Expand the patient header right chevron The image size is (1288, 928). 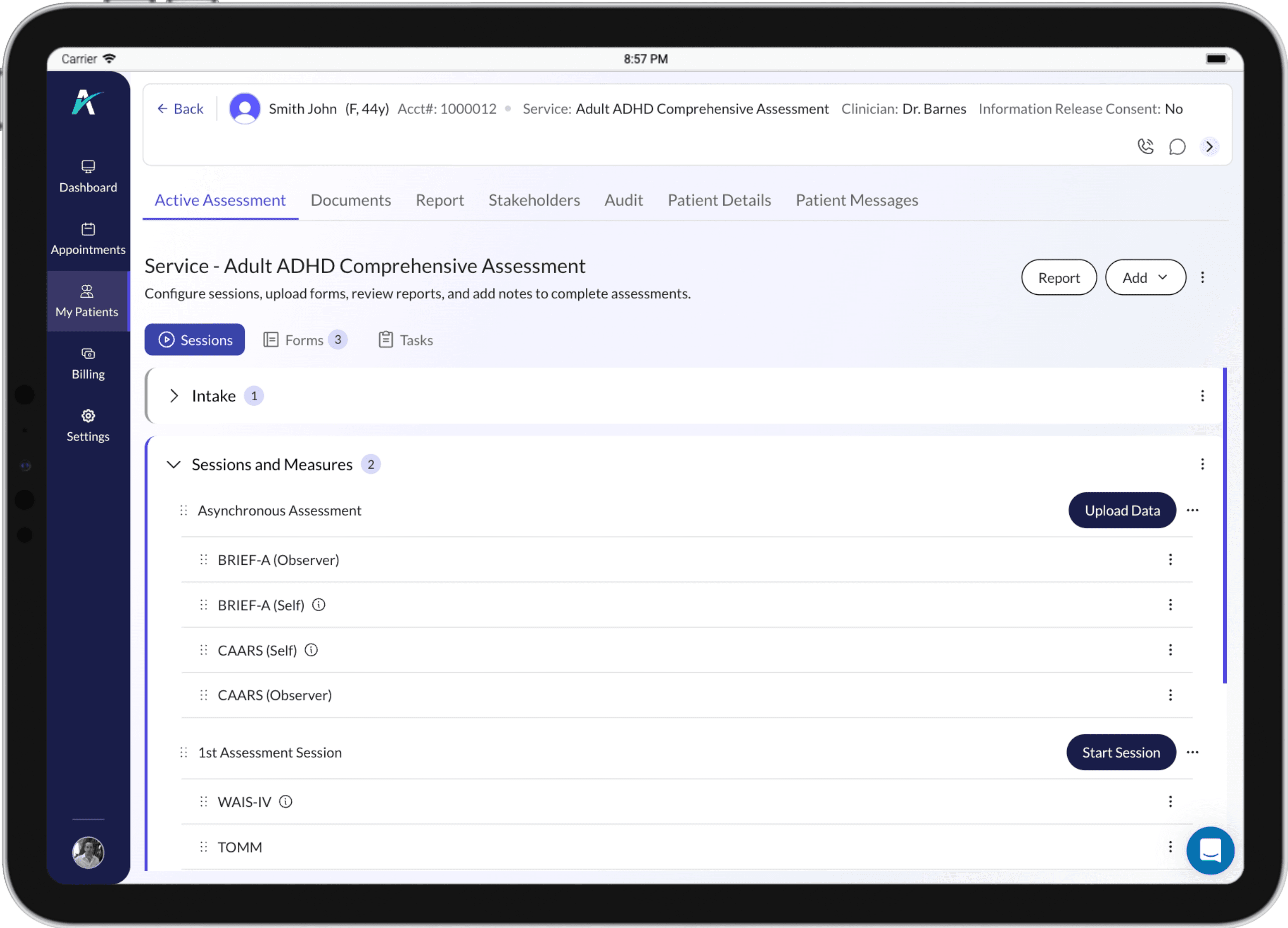[x=1210, y=147]
